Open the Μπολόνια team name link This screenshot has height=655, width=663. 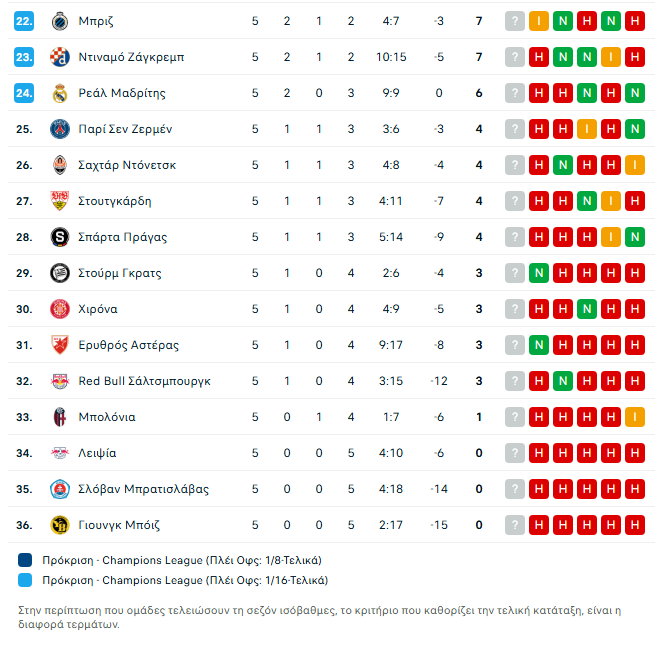pos(107,417)
